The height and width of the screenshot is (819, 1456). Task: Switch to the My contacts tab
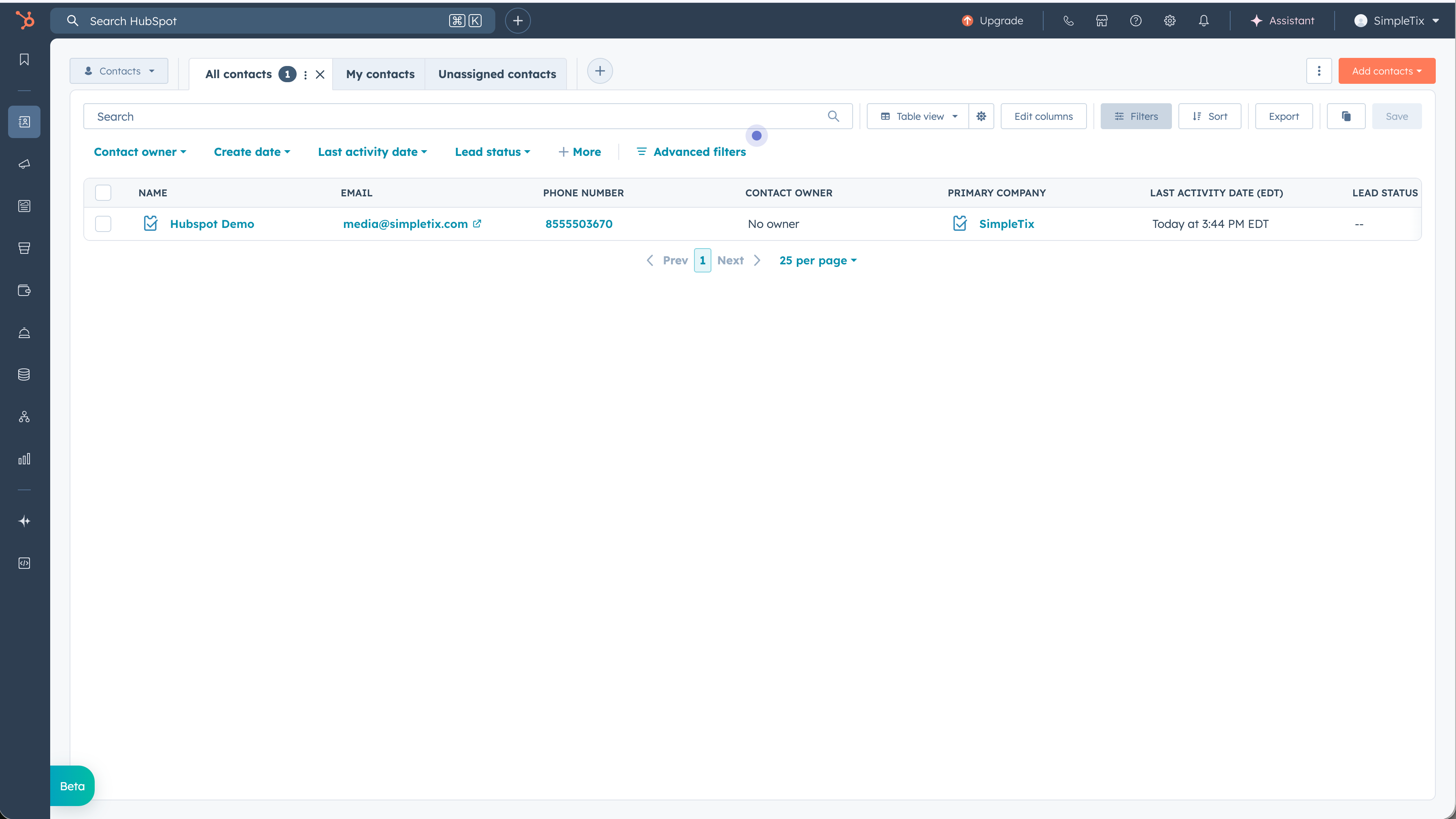coord(379,74)
